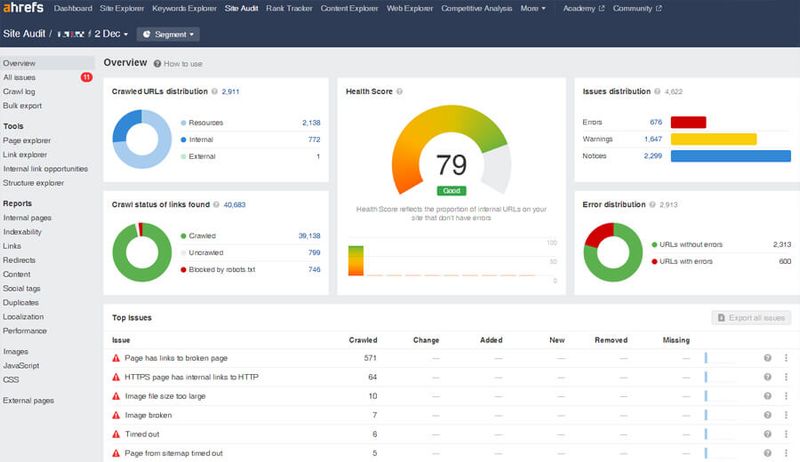Click the Health Score gauge showing 79
The image size is (800, 462).
point(451,150)
